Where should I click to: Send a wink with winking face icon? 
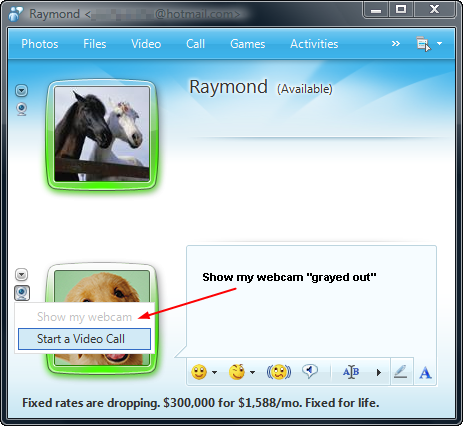point(237,372)
